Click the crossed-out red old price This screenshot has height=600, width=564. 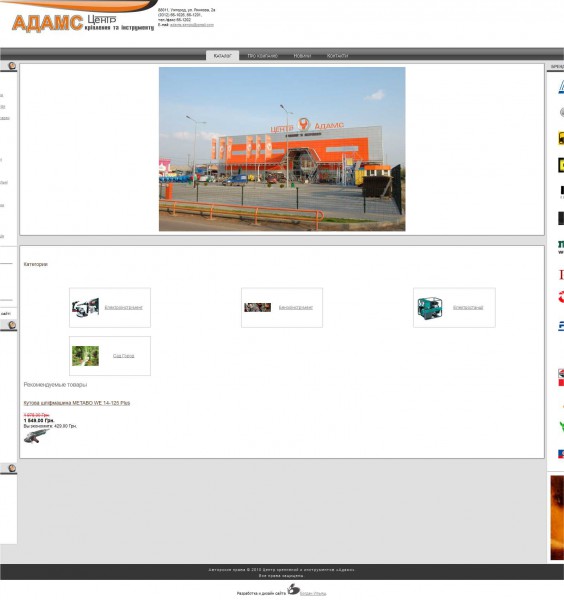pyautogui.click(x=36, y=415)
